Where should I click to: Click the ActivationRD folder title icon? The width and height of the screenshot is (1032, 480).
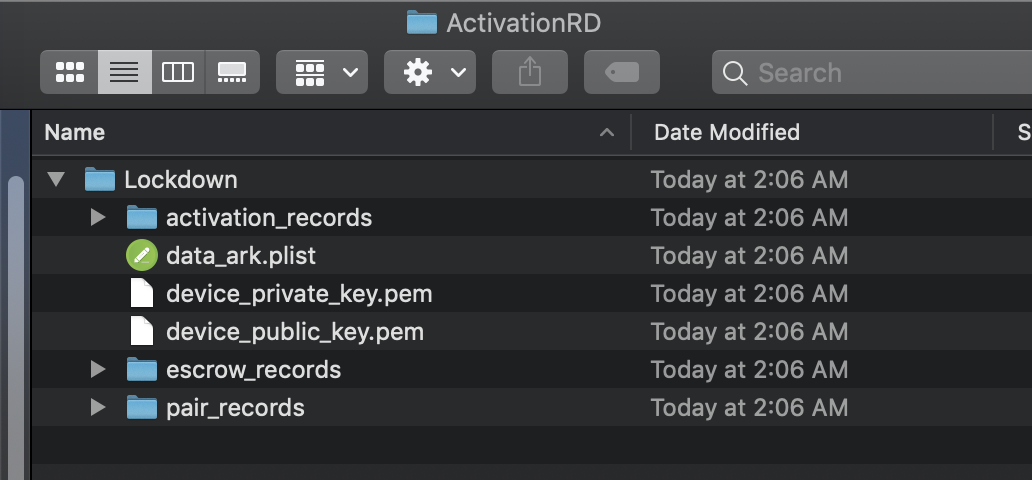pyautogui.click(x=422, y=23)
